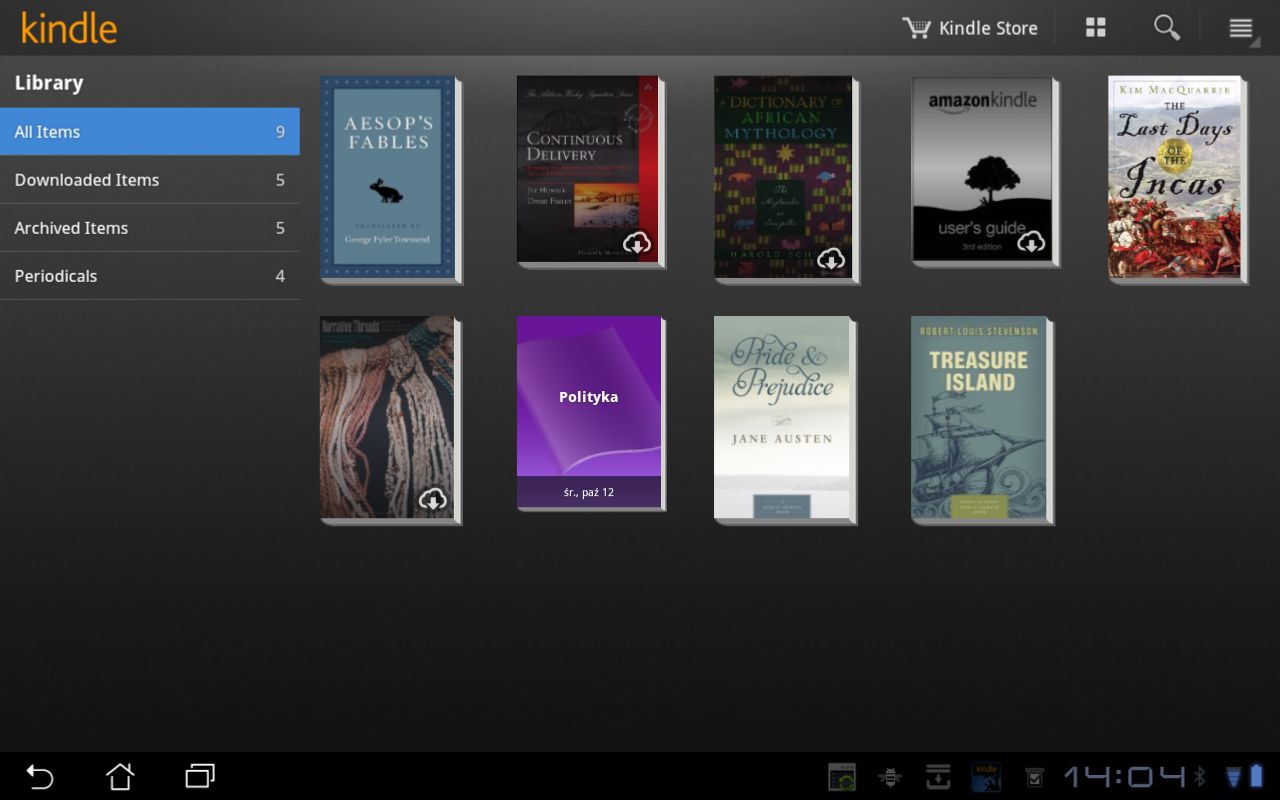The height and width of the screenshot is (800, 1280).
Task: Open the checklist notification icon
Action: (x=1035, y=777)
